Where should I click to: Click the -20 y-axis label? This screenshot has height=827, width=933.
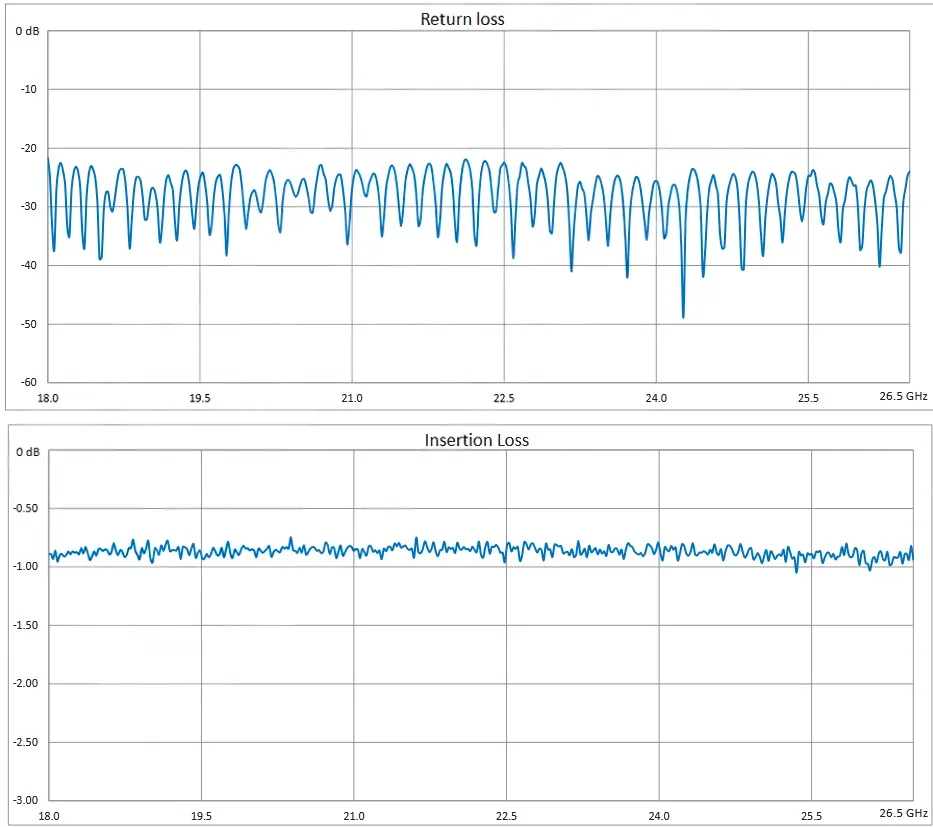coord(28,148)
